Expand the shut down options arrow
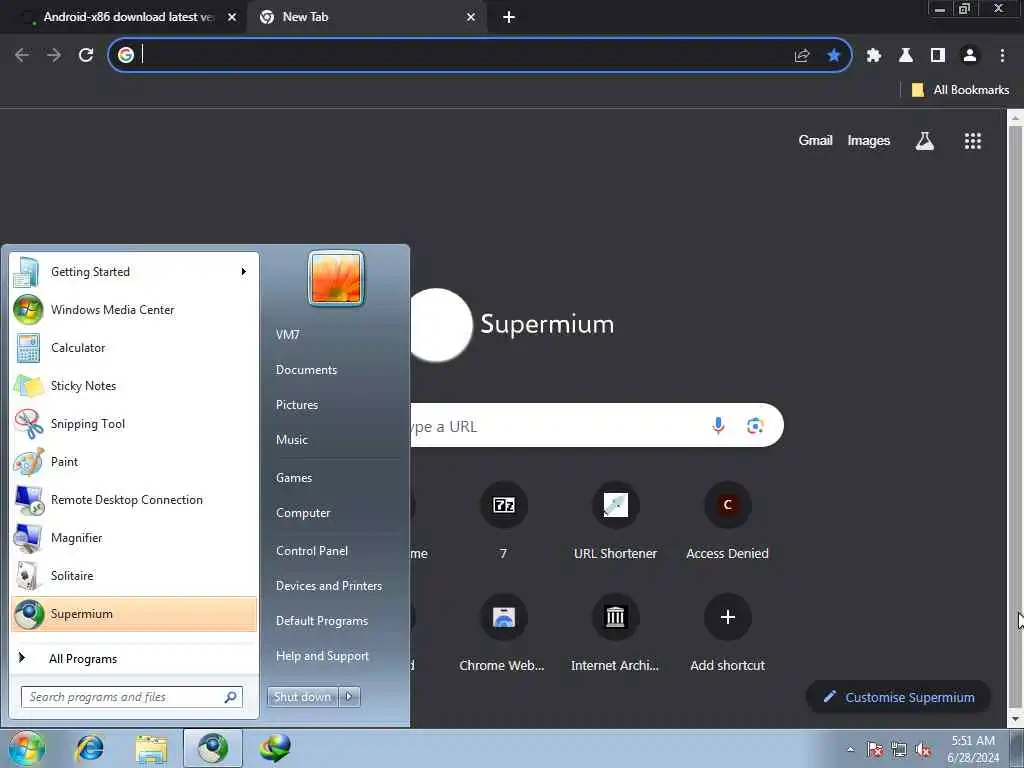The width and height of the screenshot is (1024, 768). click(x=349, y=697)
